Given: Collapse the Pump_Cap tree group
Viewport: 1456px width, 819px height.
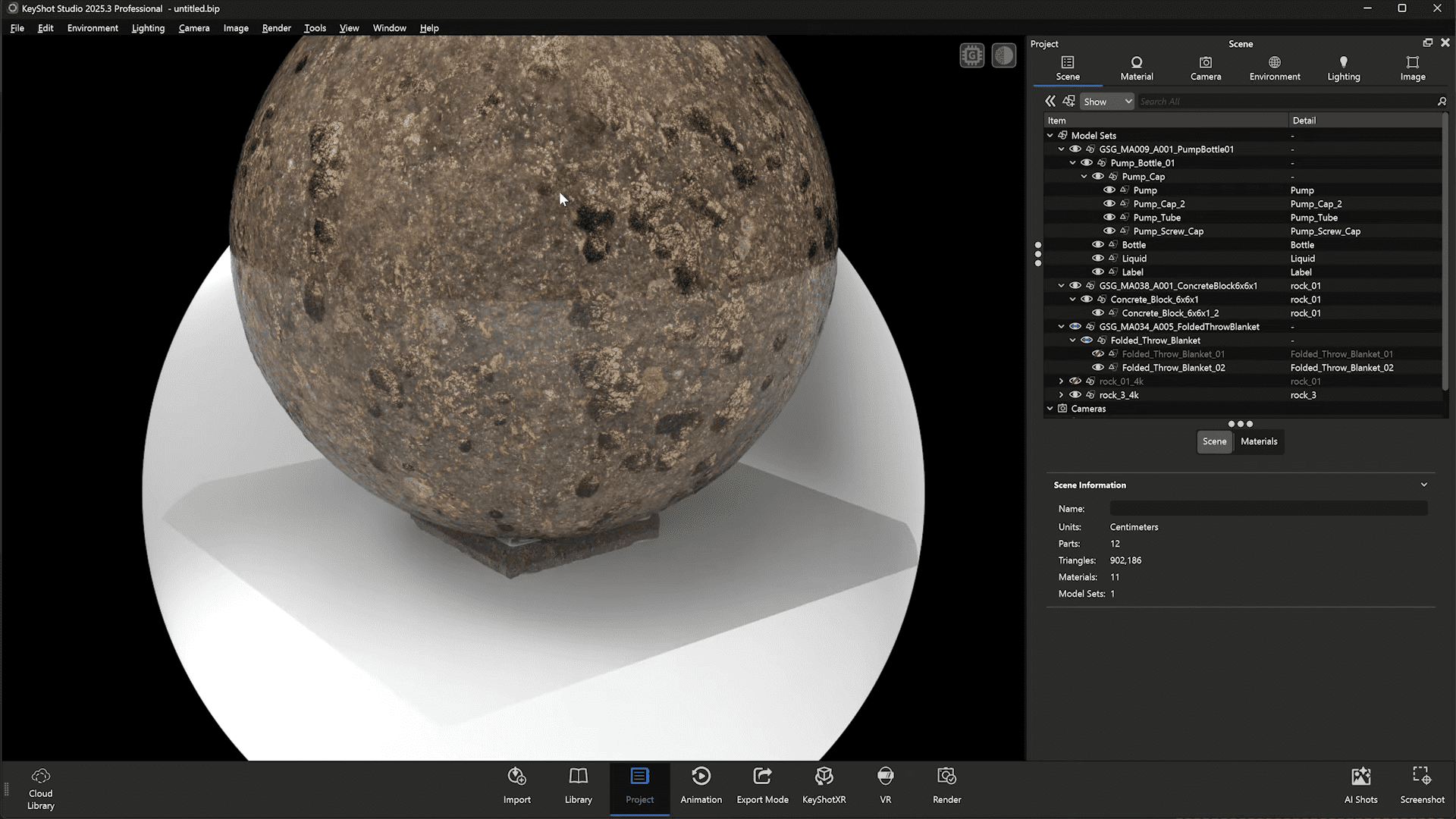Looking at the screenshot, I should click(1084, 176).
